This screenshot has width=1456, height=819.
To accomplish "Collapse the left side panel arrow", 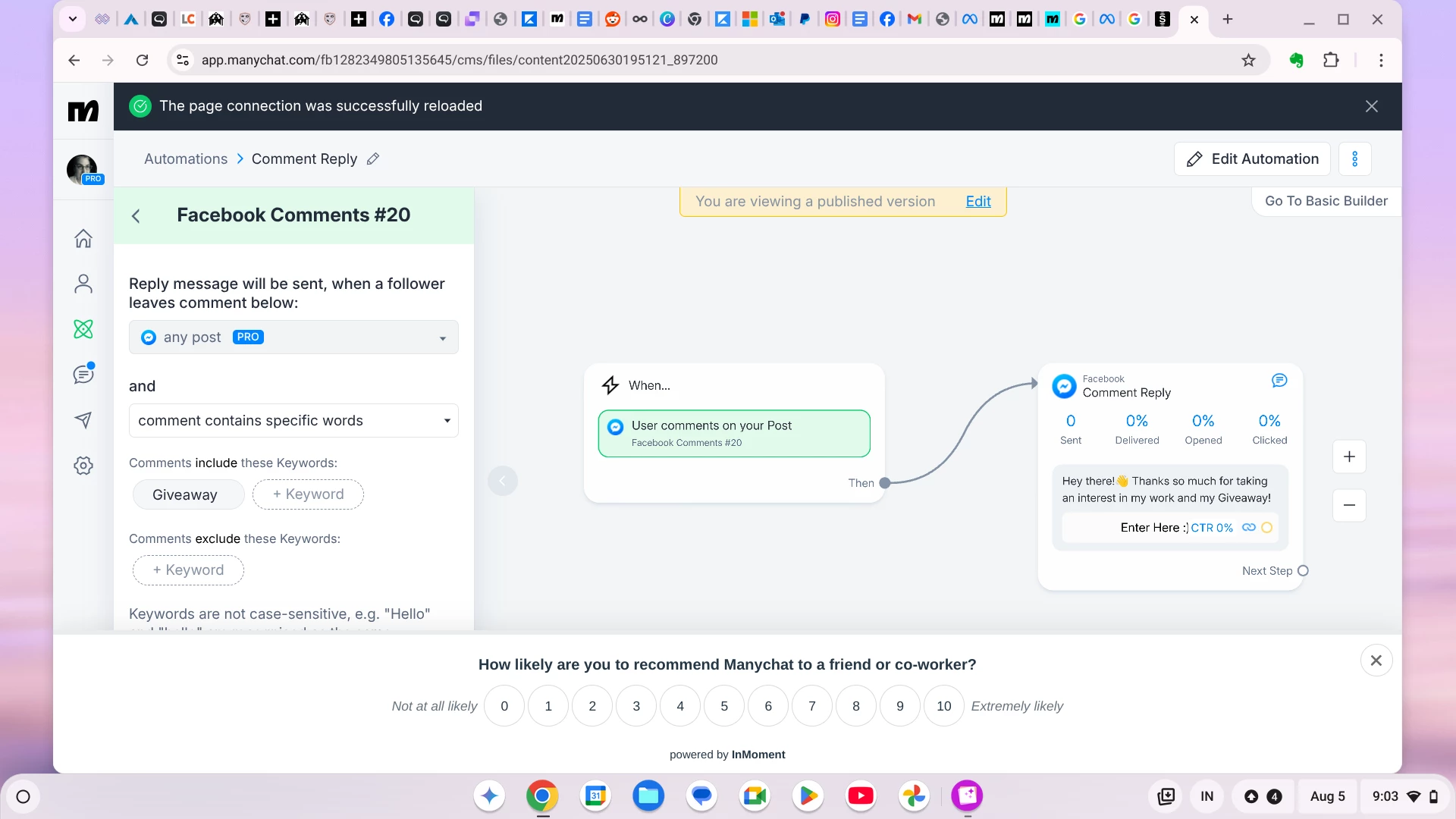I will 502,481.
